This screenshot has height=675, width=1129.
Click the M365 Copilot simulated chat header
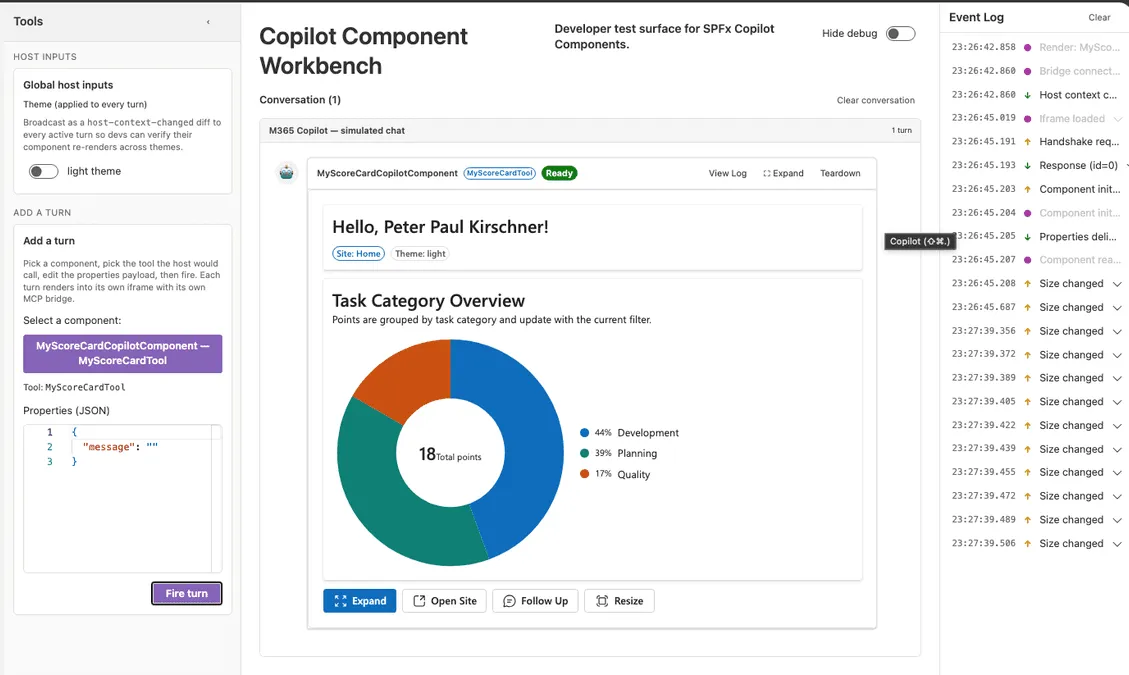tap(336, 131)
